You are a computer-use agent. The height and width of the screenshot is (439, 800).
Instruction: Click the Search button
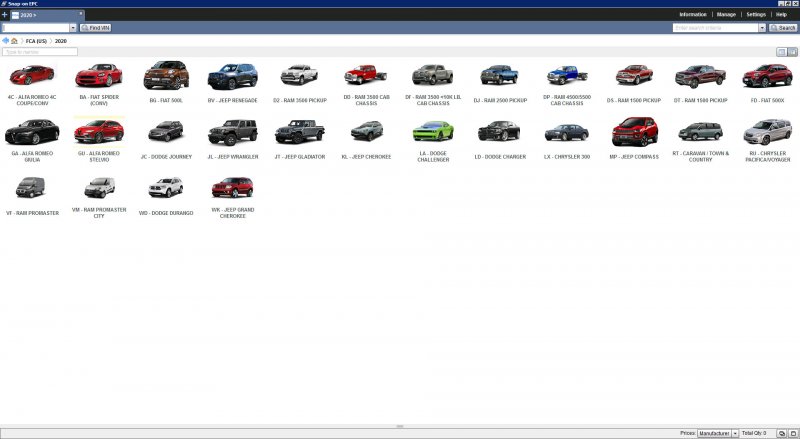783,28
